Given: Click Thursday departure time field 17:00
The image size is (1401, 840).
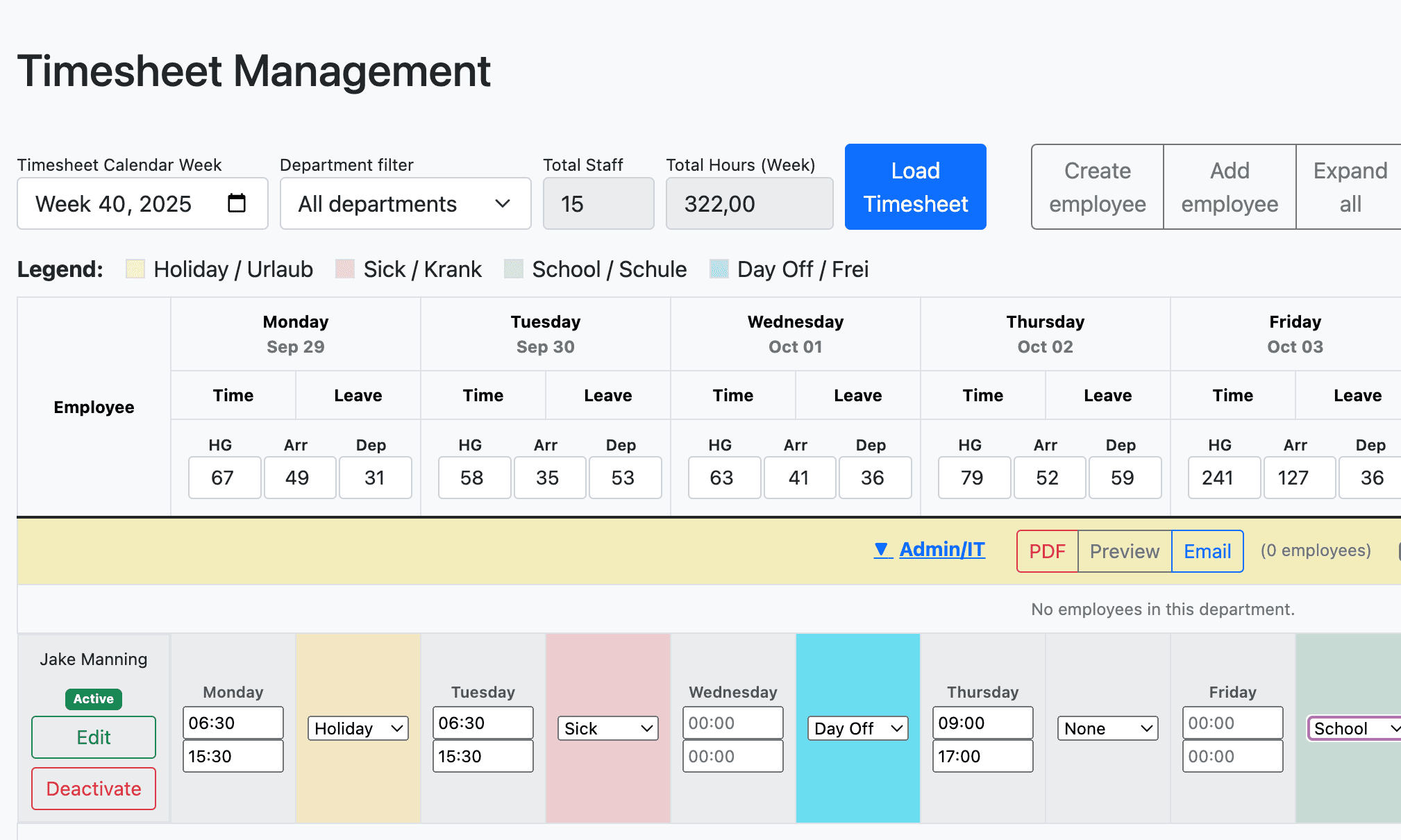Looking at the screenshot, I should pyautogui.click(x=983, y=756).
